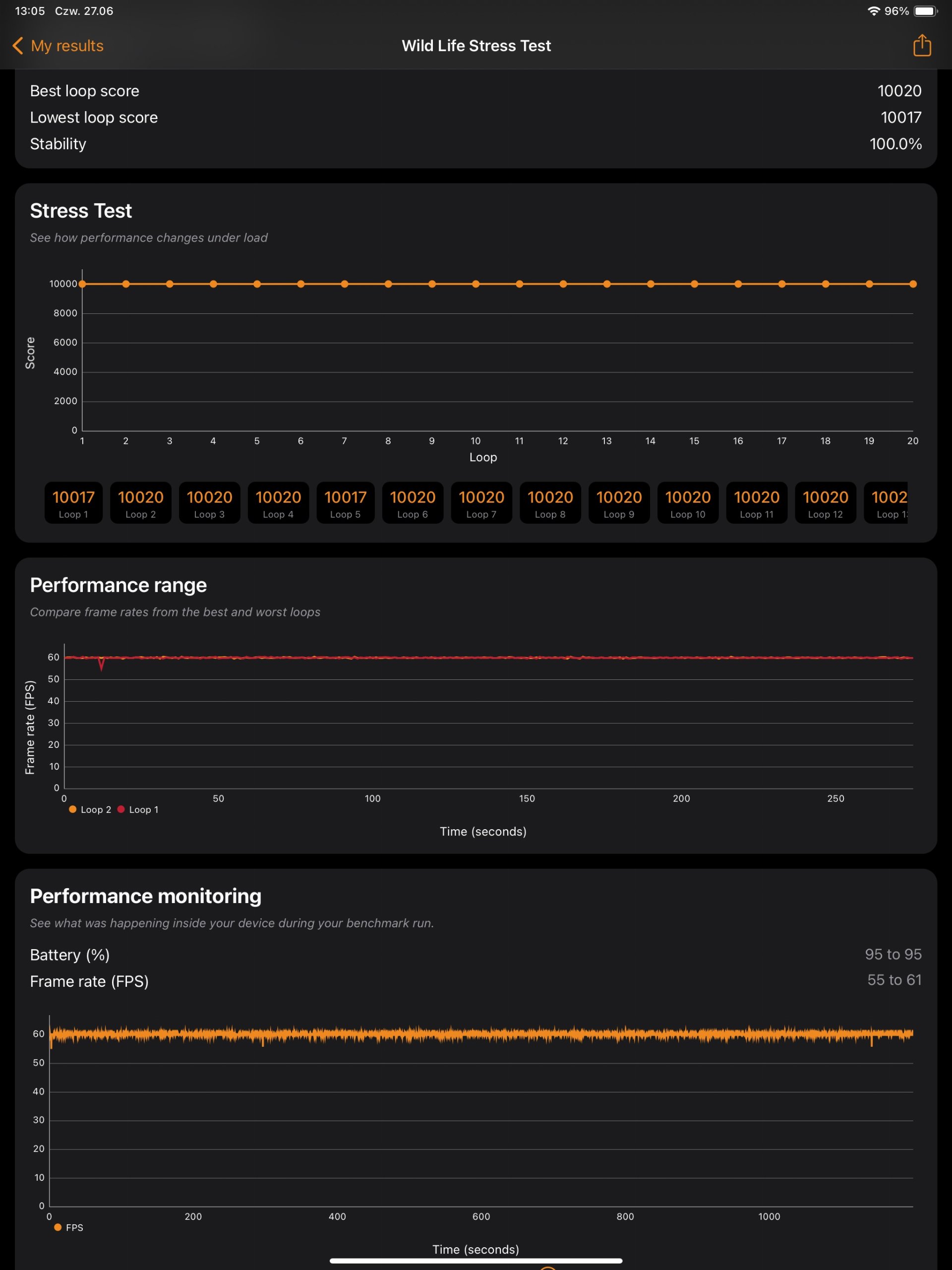Tap the Performance monitoring heading

click(146, 896)
